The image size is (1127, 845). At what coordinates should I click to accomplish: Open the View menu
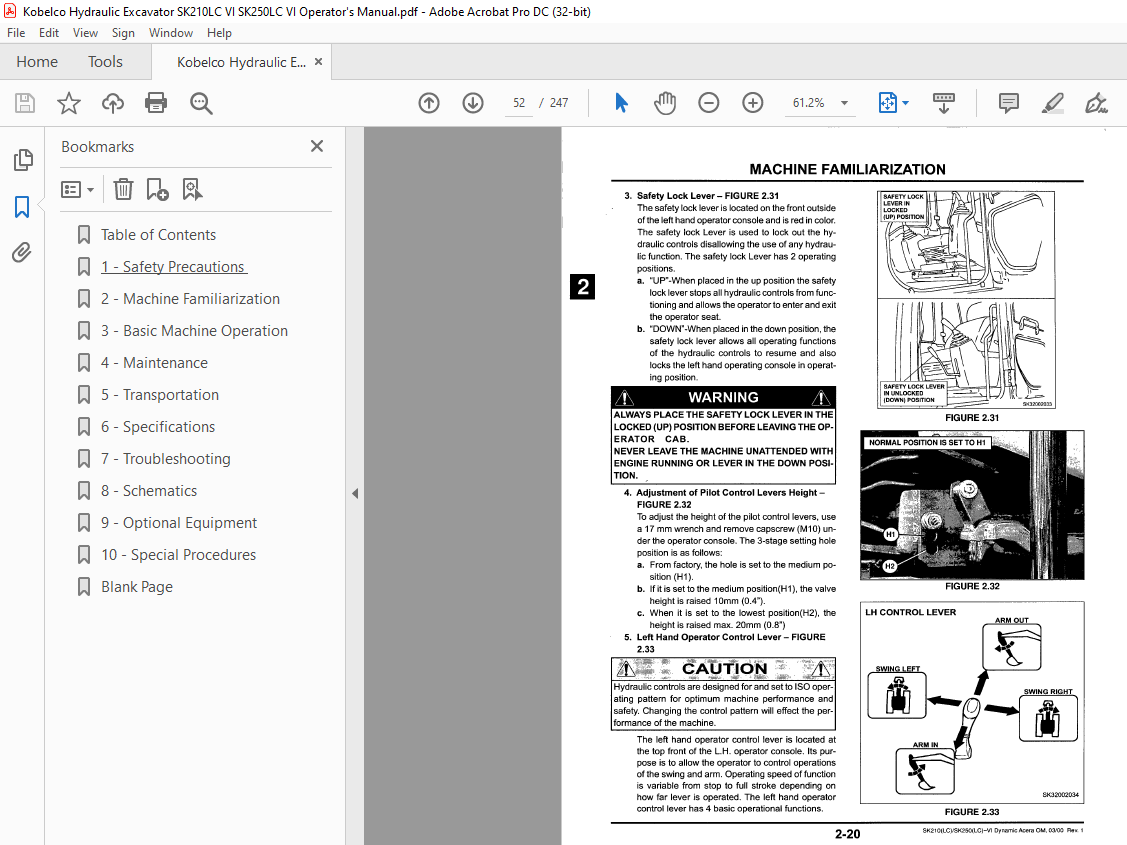tap(85, 33)
